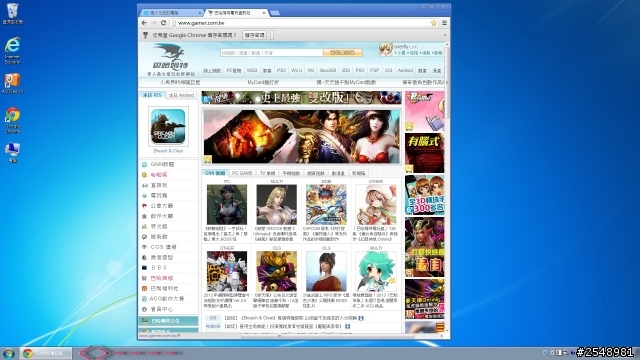Open the pink right-side ad at the top
The height and width of the screenshot is (360, 640).
[x=424, y=111]
